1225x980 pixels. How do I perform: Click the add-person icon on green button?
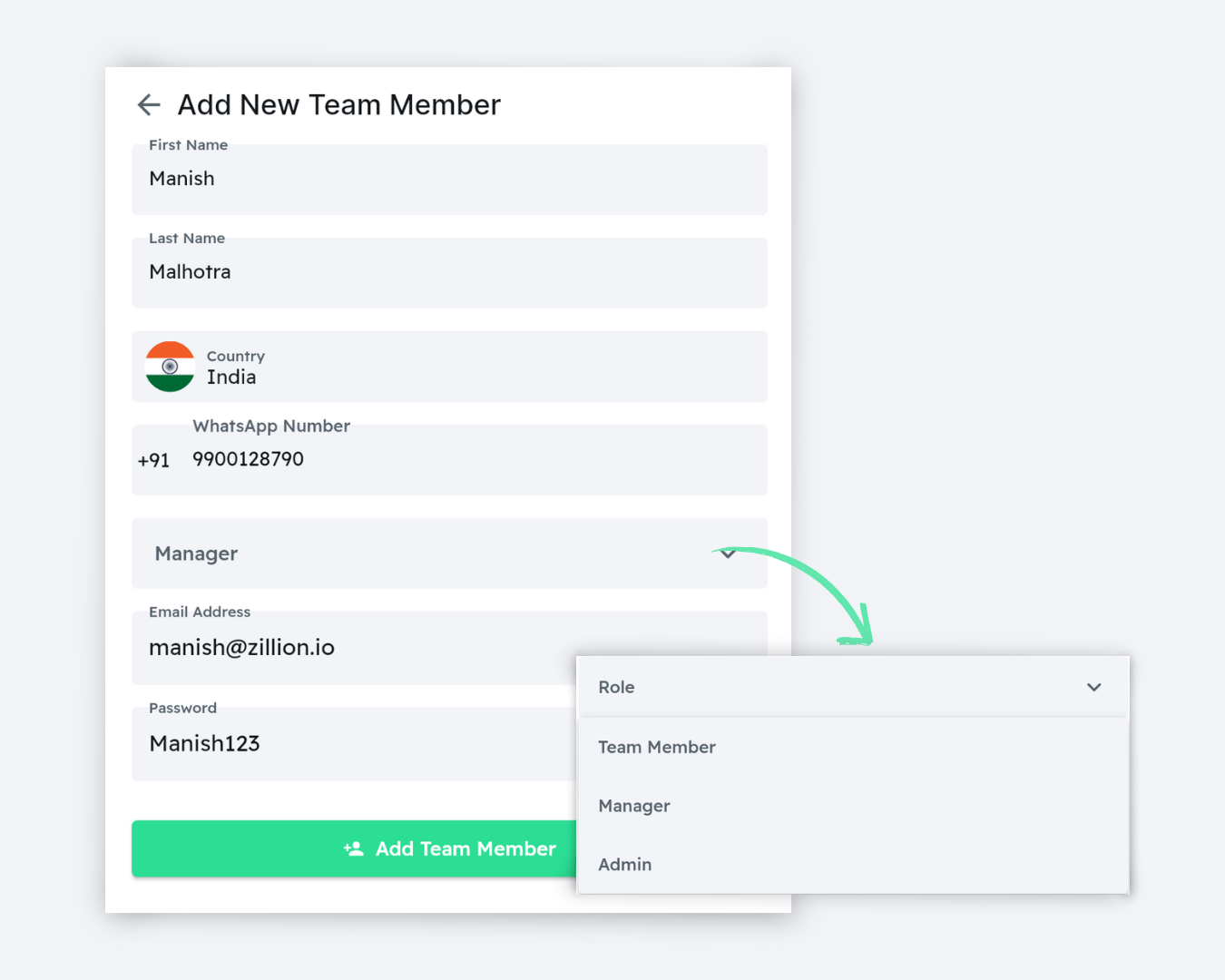(354, 849)
